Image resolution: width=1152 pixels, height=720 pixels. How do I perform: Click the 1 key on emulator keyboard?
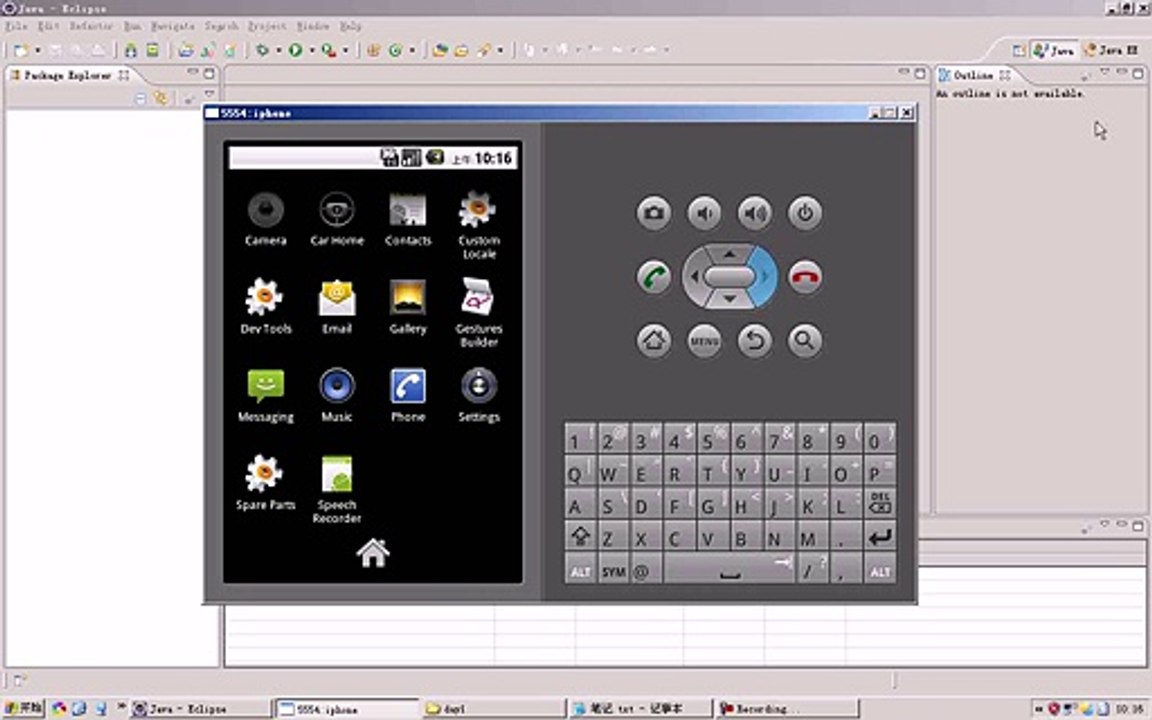[580, 438]
